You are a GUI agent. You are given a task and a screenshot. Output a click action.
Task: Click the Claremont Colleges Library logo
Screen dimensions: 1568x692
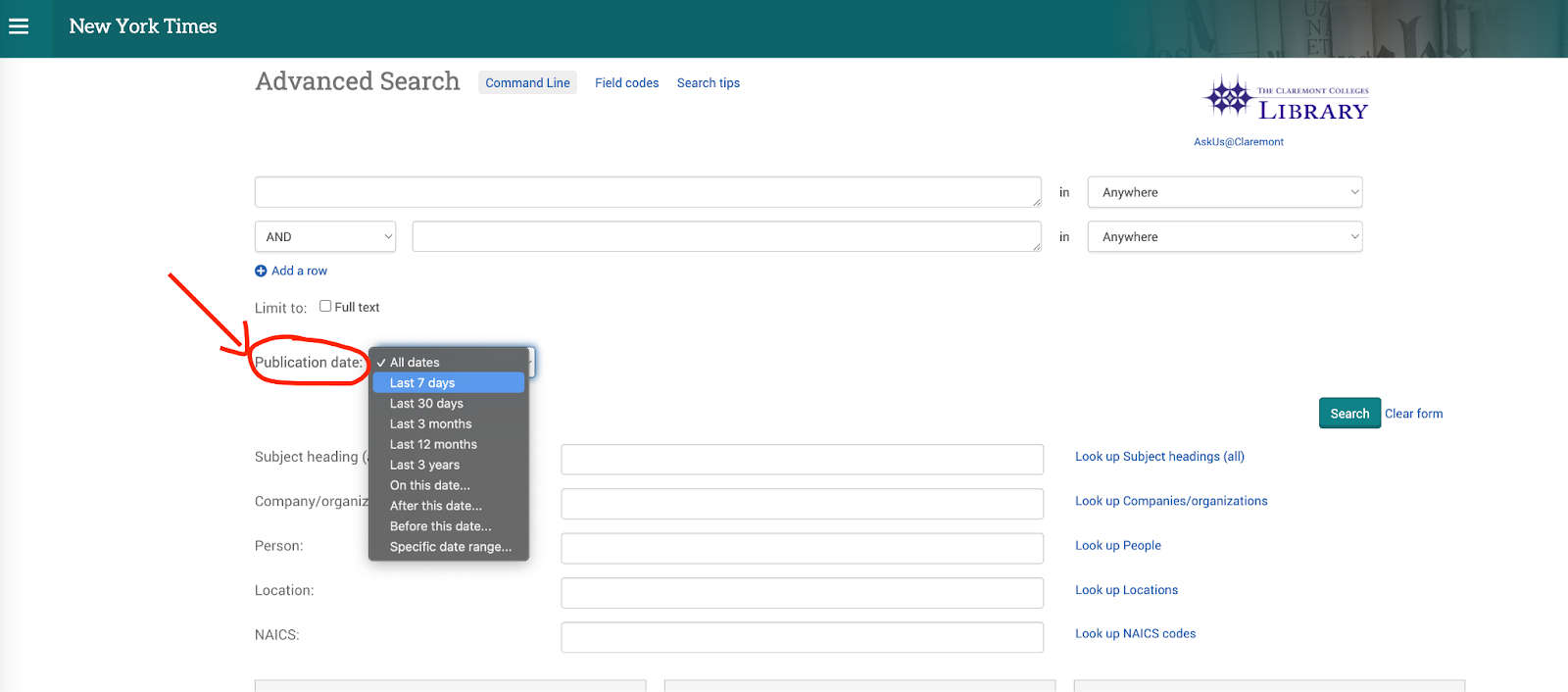pos(1286,100)
